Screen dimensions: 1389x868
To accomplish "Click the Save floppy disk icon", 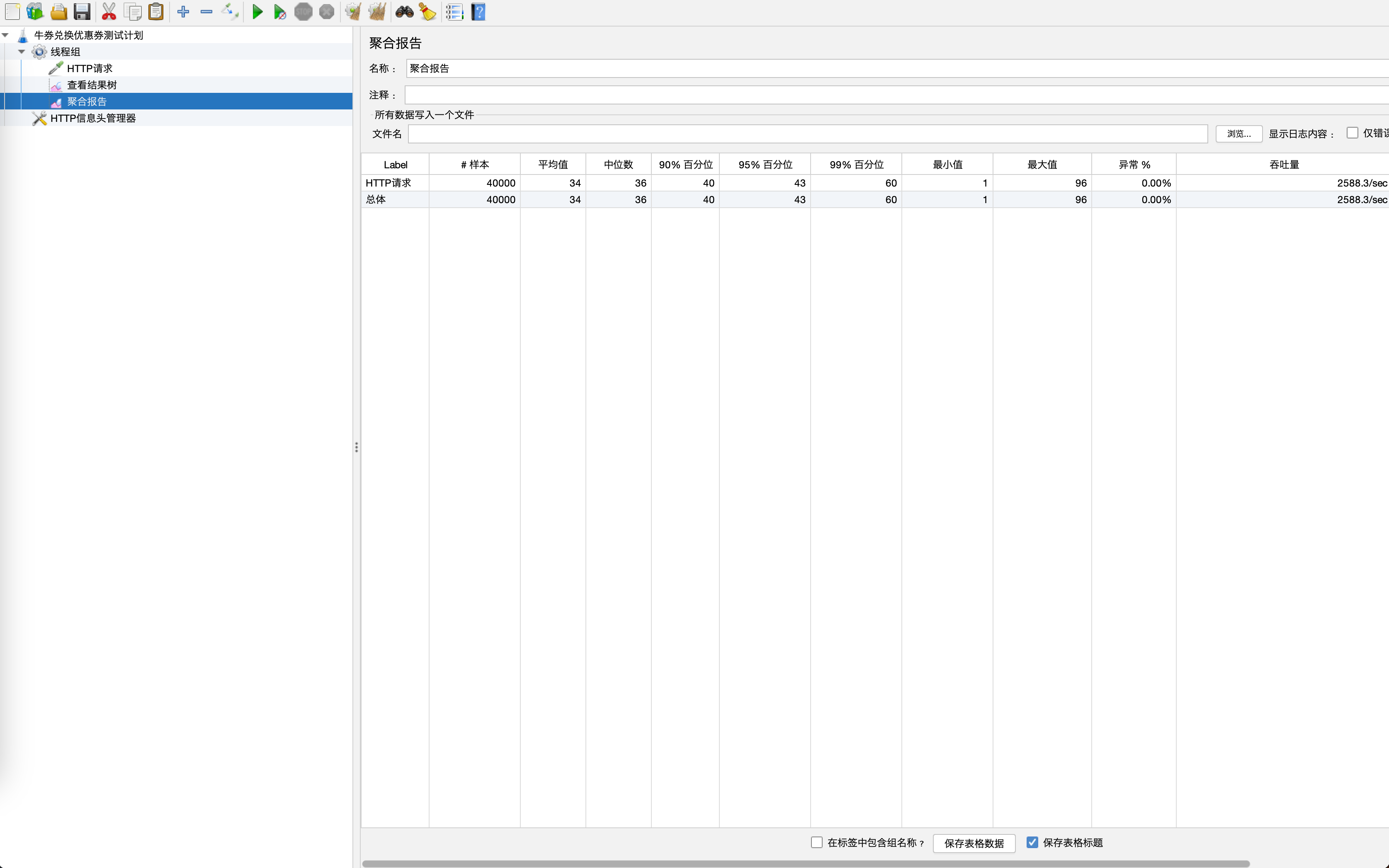I will 82,12.
